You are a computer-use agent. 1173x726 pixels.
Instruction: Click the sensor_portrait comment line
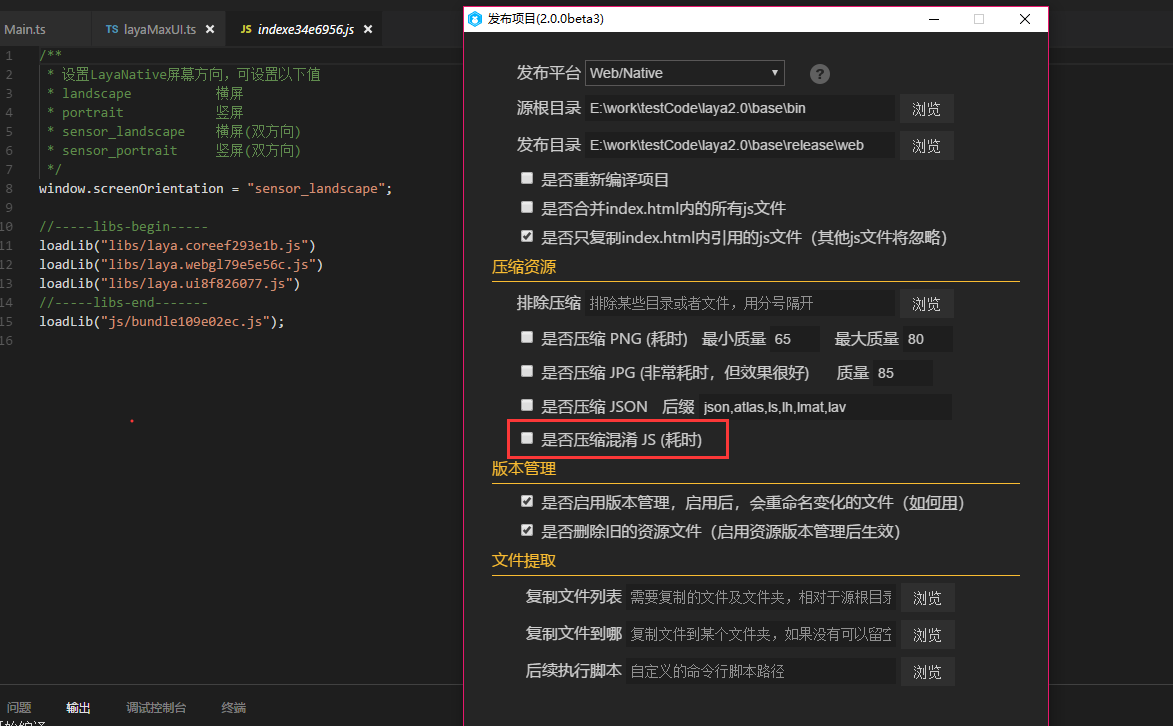174,150
